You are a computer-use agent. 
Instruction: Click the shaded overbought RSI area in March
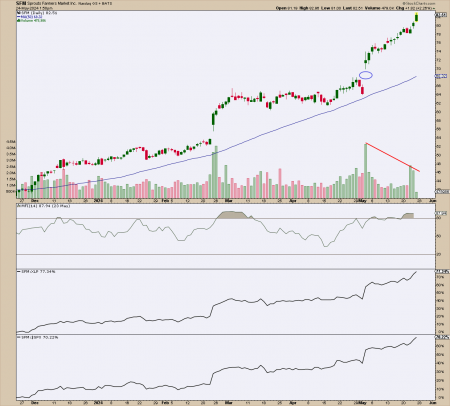(x=233, y=214)
